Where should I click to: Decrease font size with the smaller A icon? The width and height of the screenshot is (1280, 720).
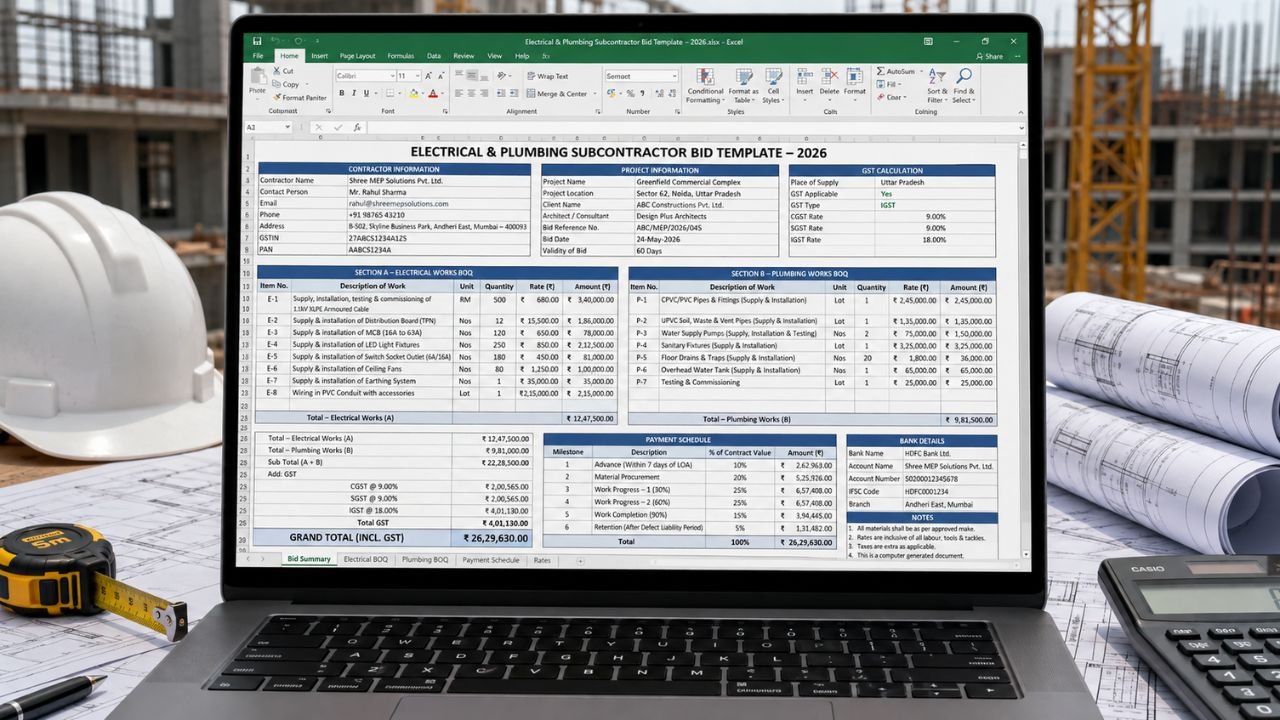tap(441, 76)
